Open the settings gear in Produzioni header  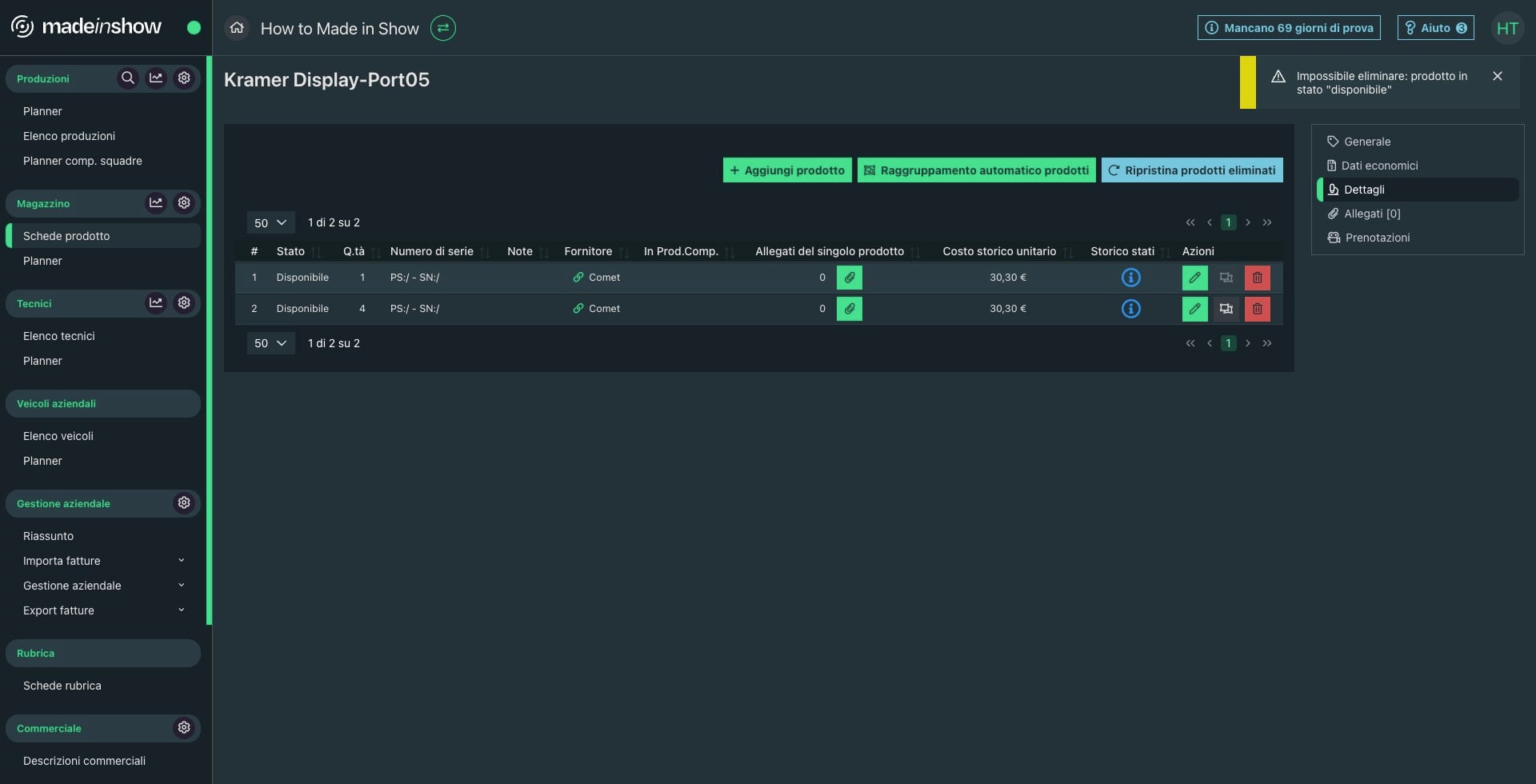[x=184, y=78]
